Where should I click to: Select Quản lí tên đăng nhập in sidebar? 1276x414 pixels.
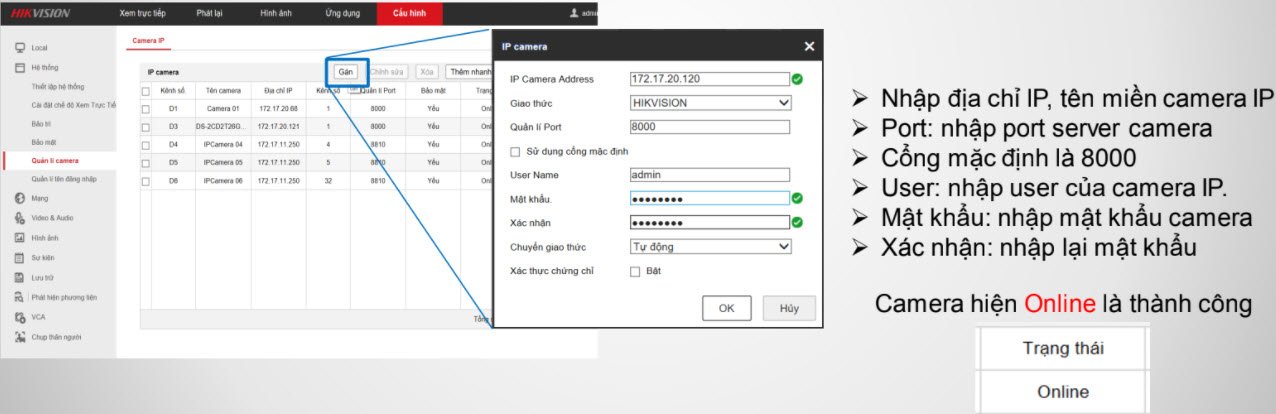coord(64,179)
